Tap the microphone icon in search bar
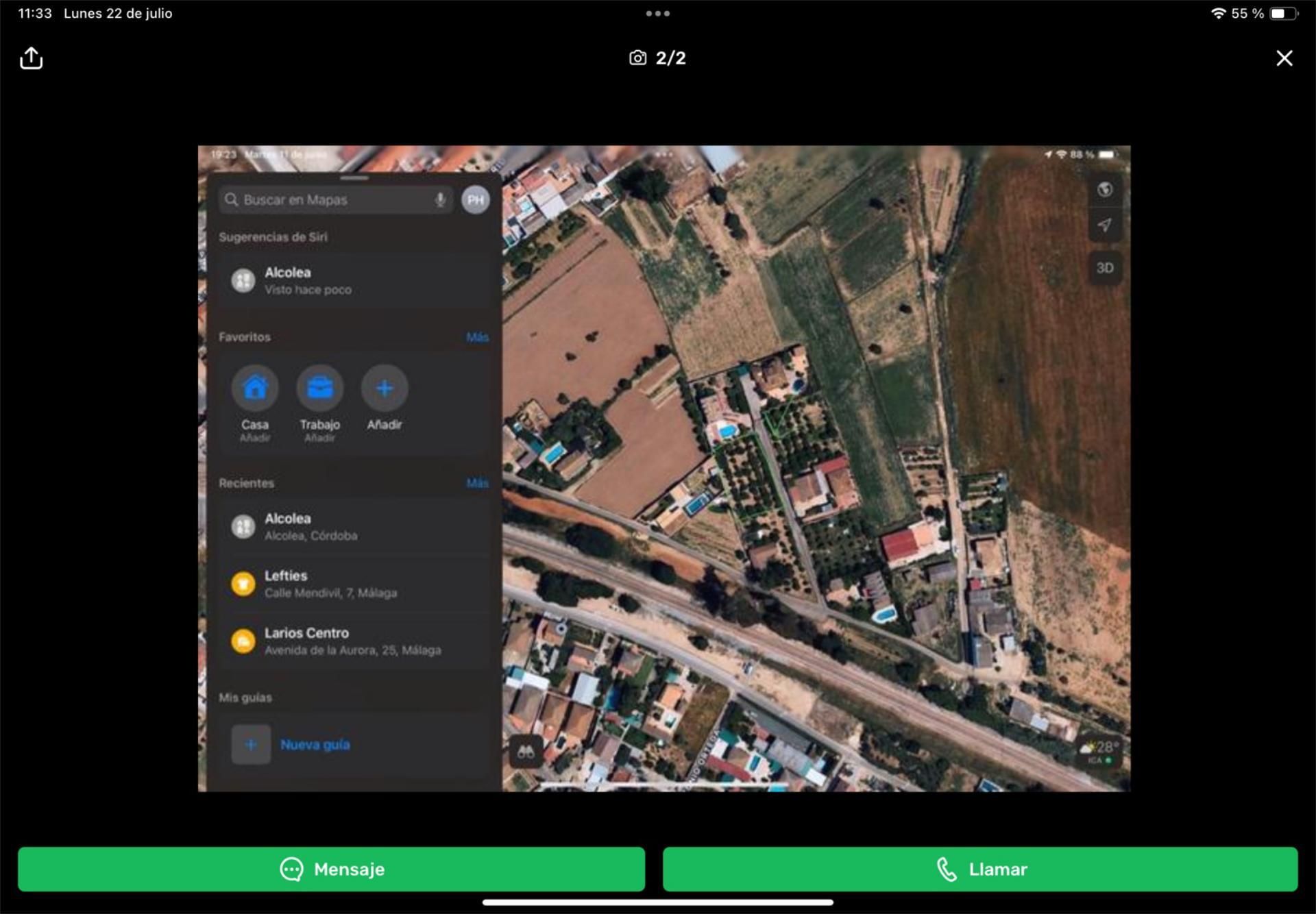Viewport: 1316px width, 914px height. [440, 200]
